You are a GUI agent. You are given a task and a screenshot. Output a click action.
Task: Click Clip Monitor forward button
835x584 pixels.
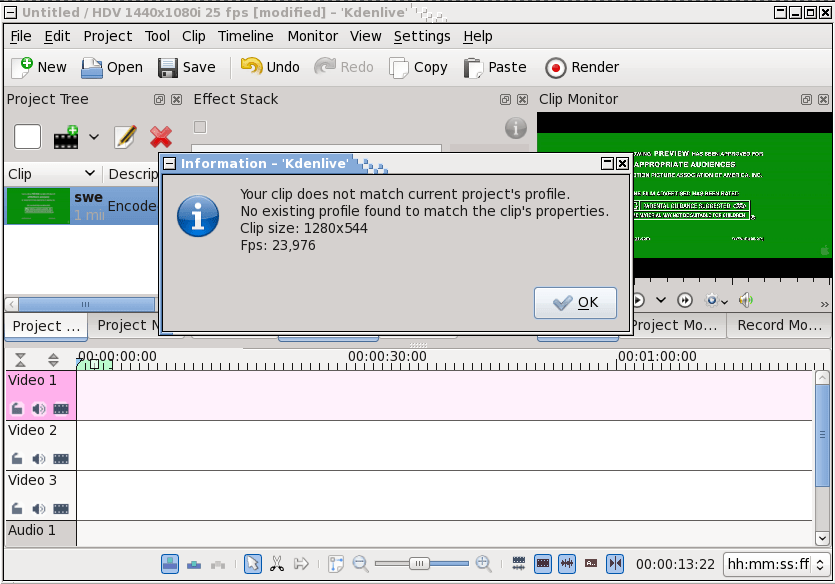pyautogui.click(x=685, y=300)
